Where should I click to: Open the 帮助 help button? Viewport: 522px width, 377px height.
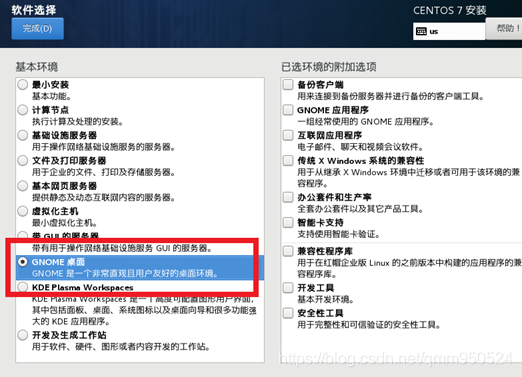coord(504,29)
